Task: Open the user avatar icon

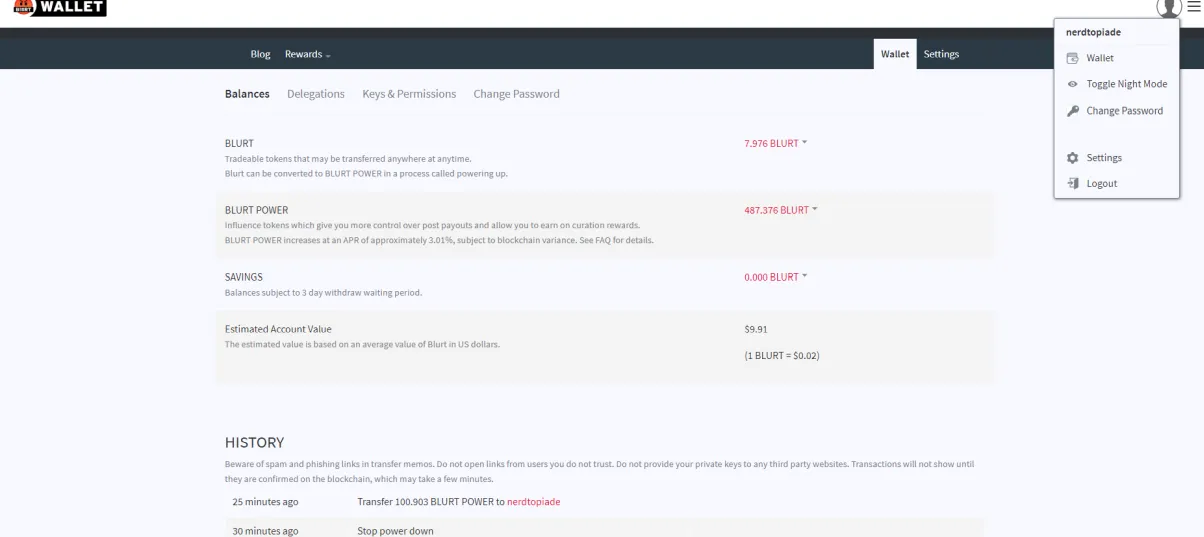Action: [1169, 7]
